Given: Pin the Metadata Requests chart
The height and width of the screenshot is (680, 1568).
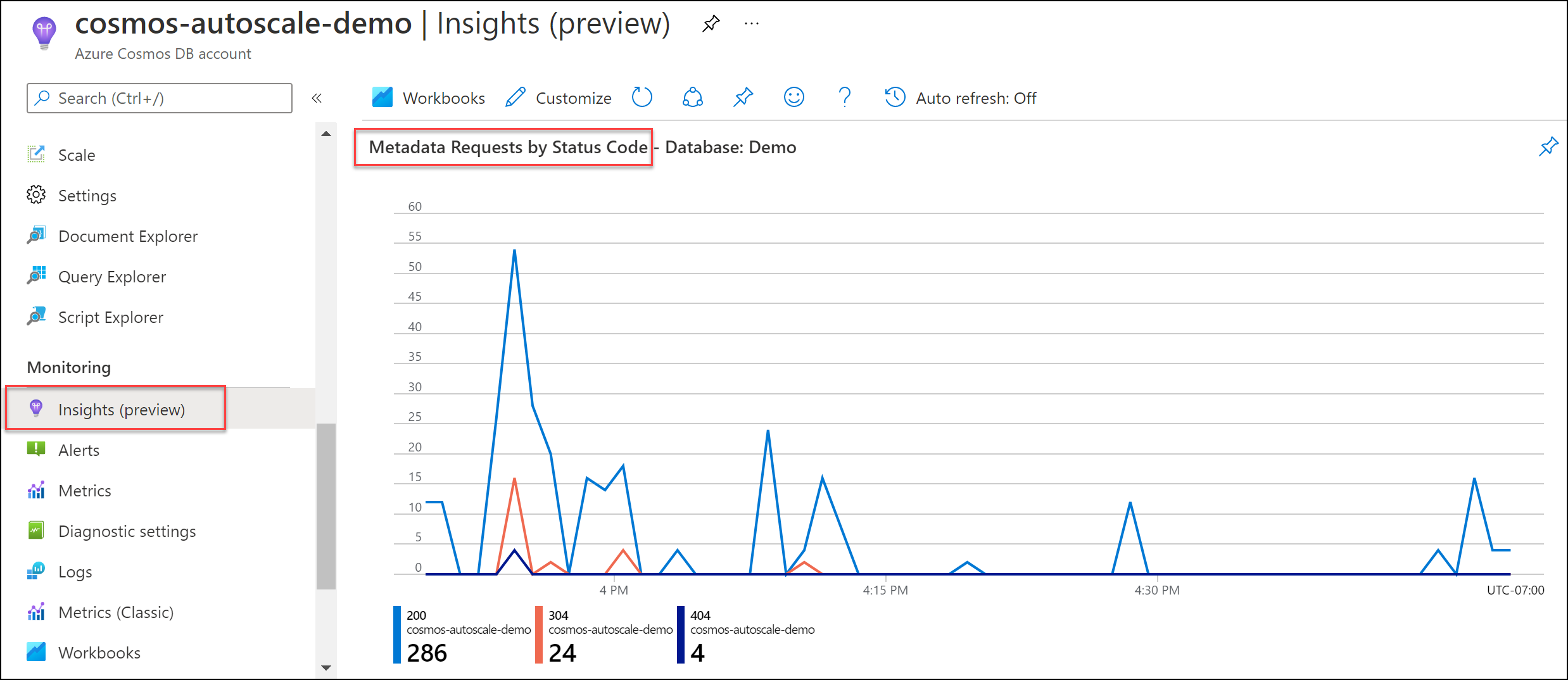Looking at the screenshot, I should click(1548, 146).
